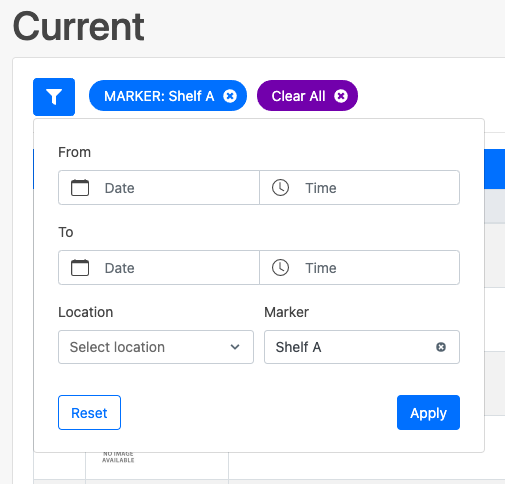Click the Apply button
505x484 pixels.
click(428, 413)
